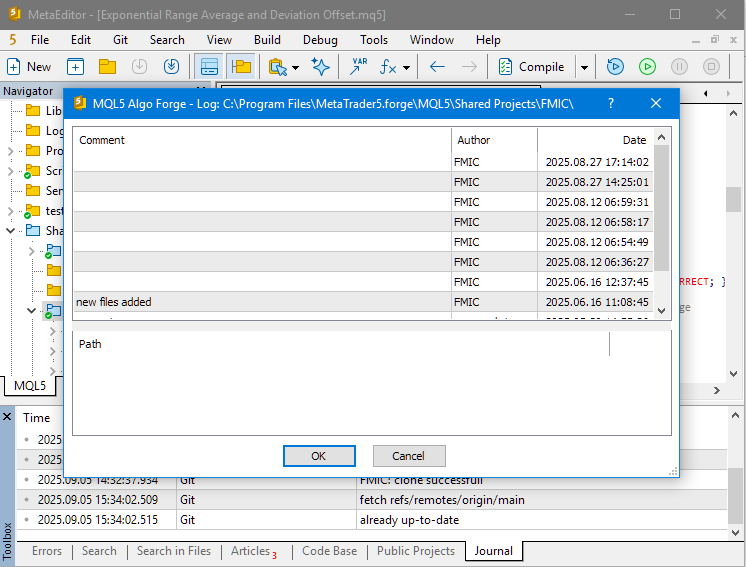Click the fx function list icon
Viewport: 746px width, 567px height.
pos(388,67)
